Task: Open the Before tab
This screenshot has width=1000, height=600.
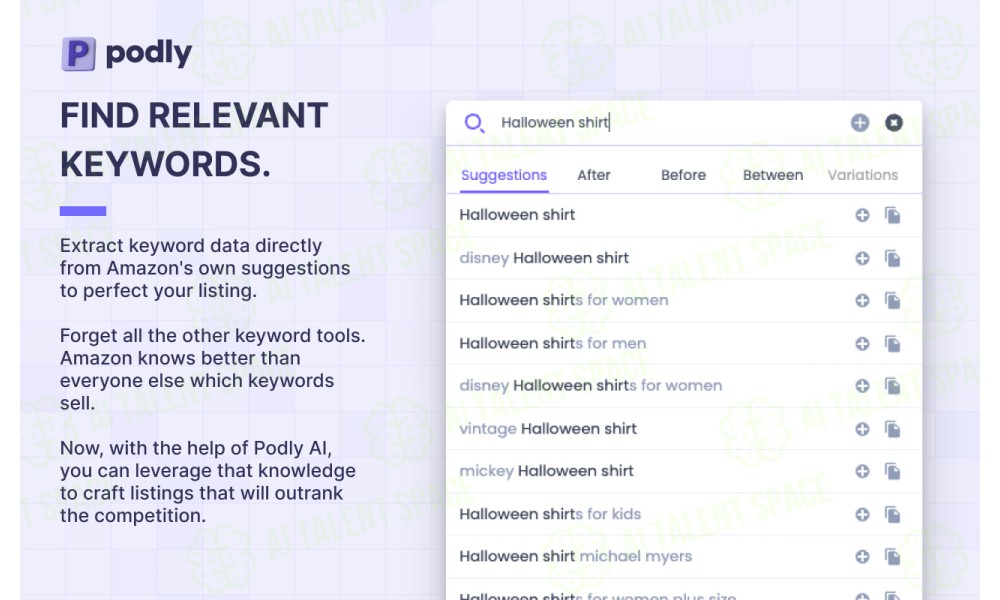Action: pyautogui.click(x=683, y=175)
